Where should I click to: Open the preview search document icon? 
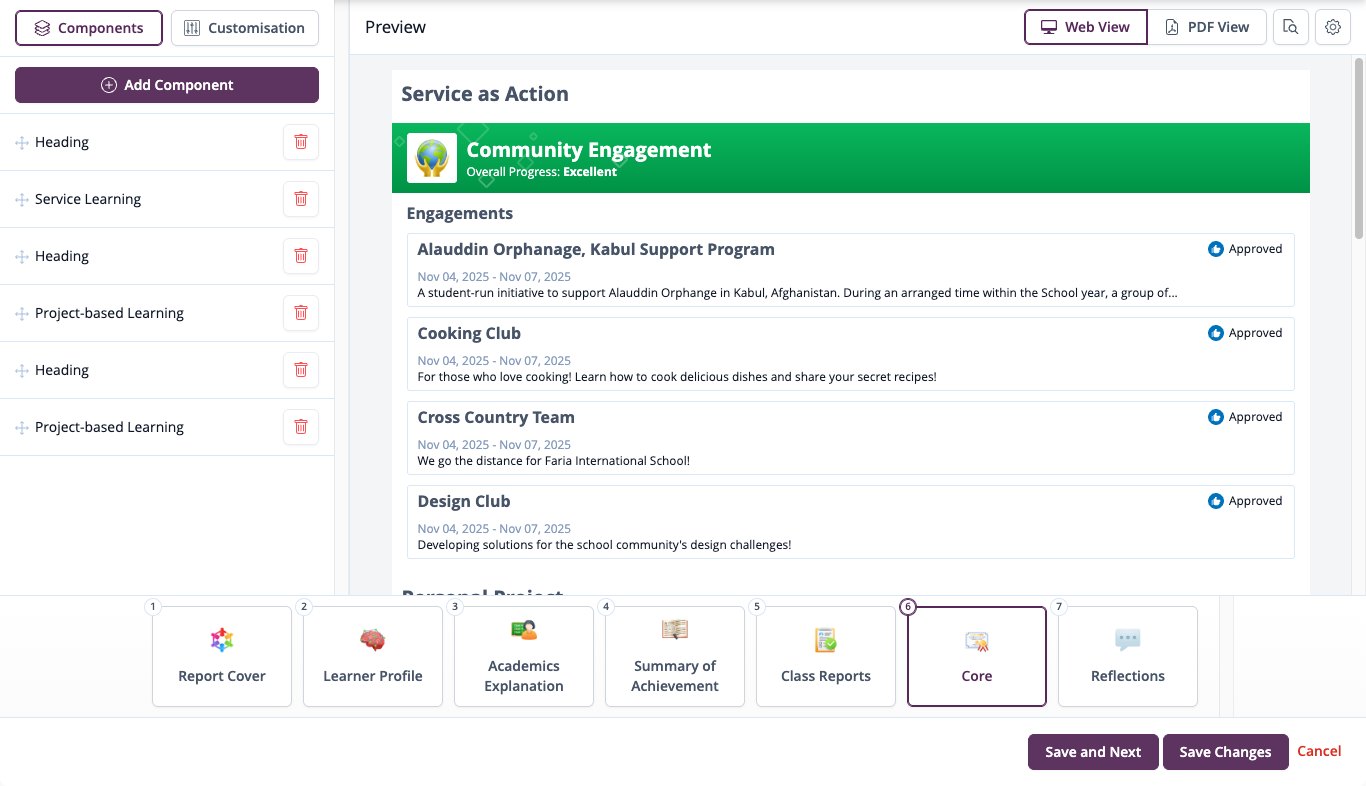tap(1291, 27)
